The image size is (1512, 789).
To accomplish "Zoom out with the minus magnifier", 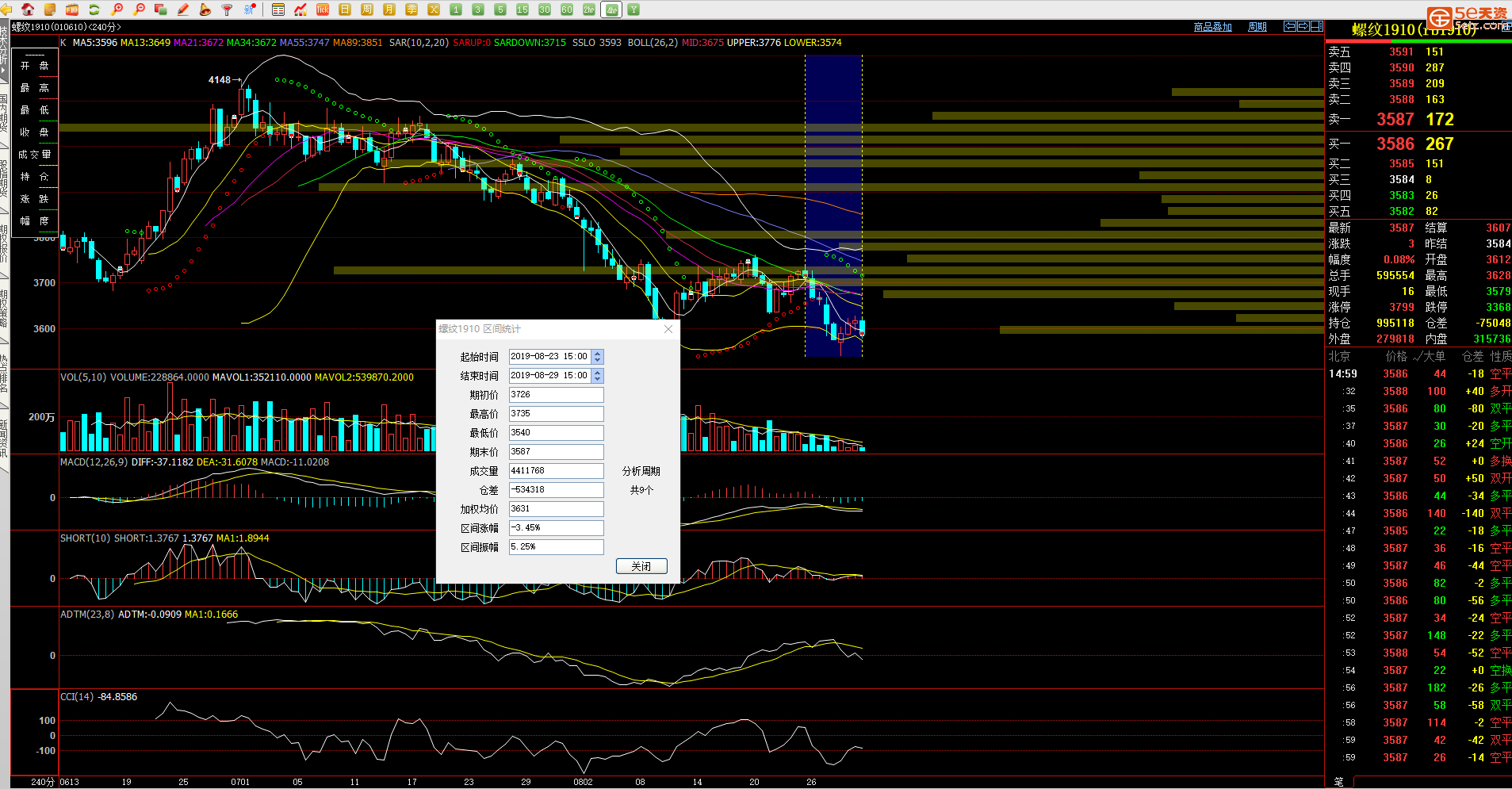I will pos(139,10).
